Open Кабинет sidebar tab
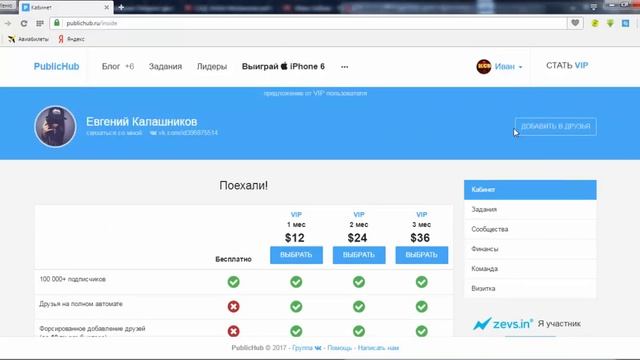The height and width of the screenshot is (360, 640). tap(530, 190)
